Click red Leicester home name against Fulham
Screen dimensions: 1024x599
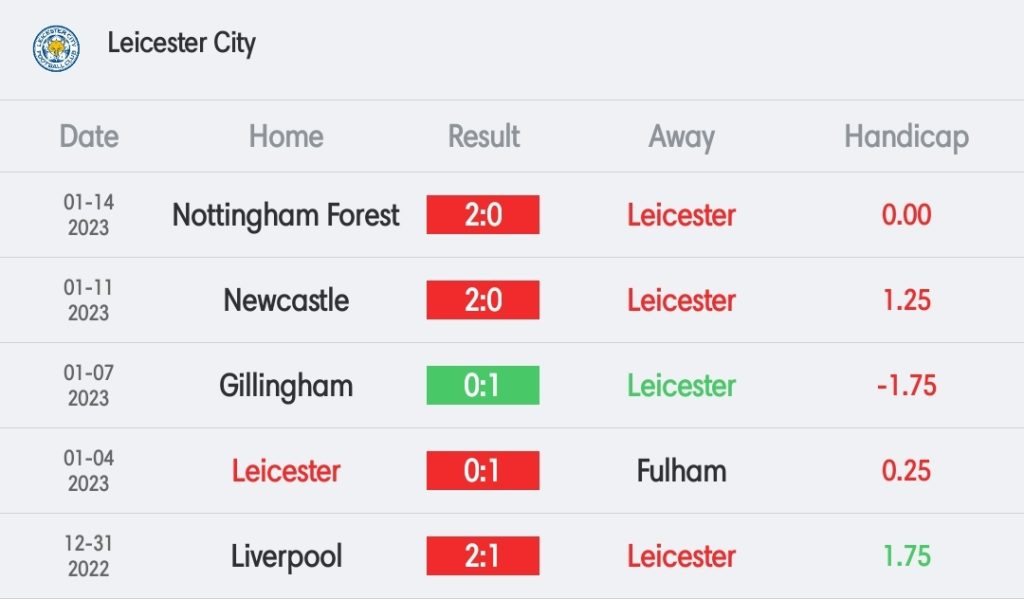point(286,471)
